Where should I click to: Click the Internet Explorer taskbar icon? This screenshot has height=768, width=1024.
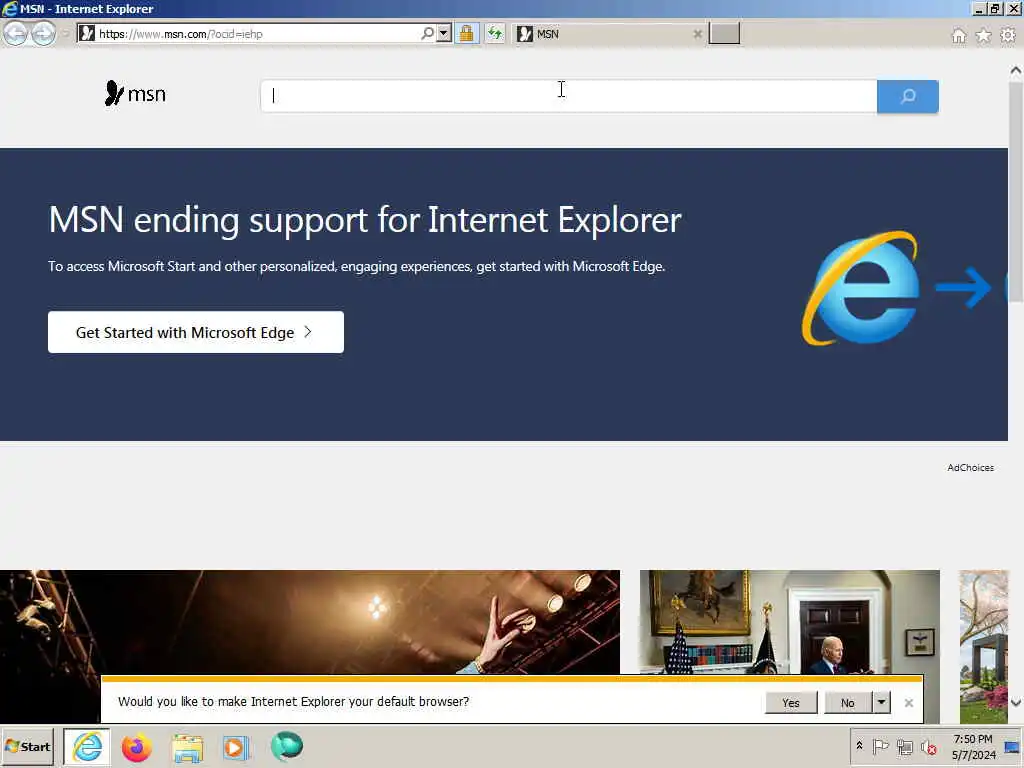(x=87, y=746)
